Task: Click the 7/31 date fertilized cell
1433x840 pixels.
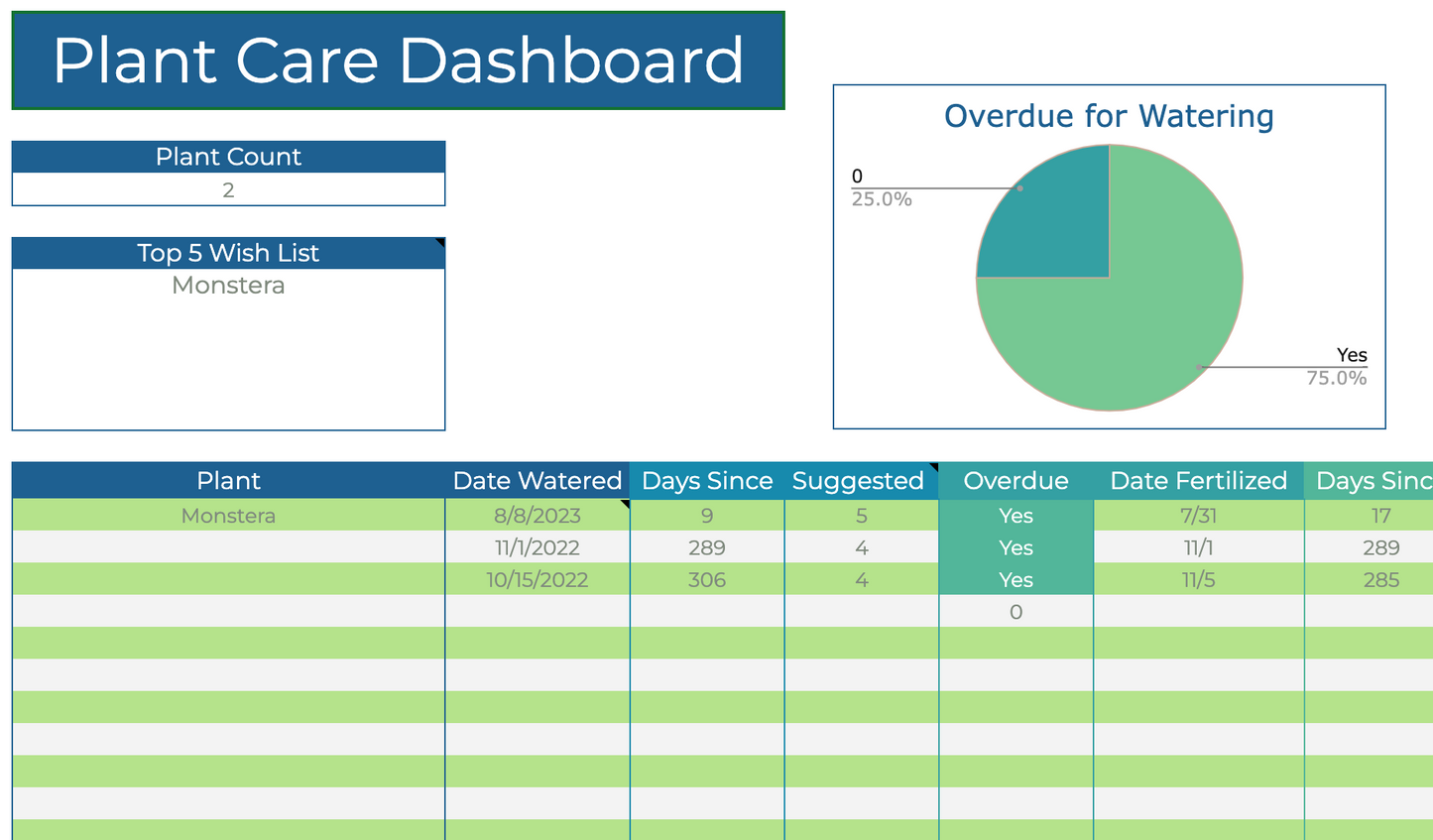Action: (x=1198, y=516)
